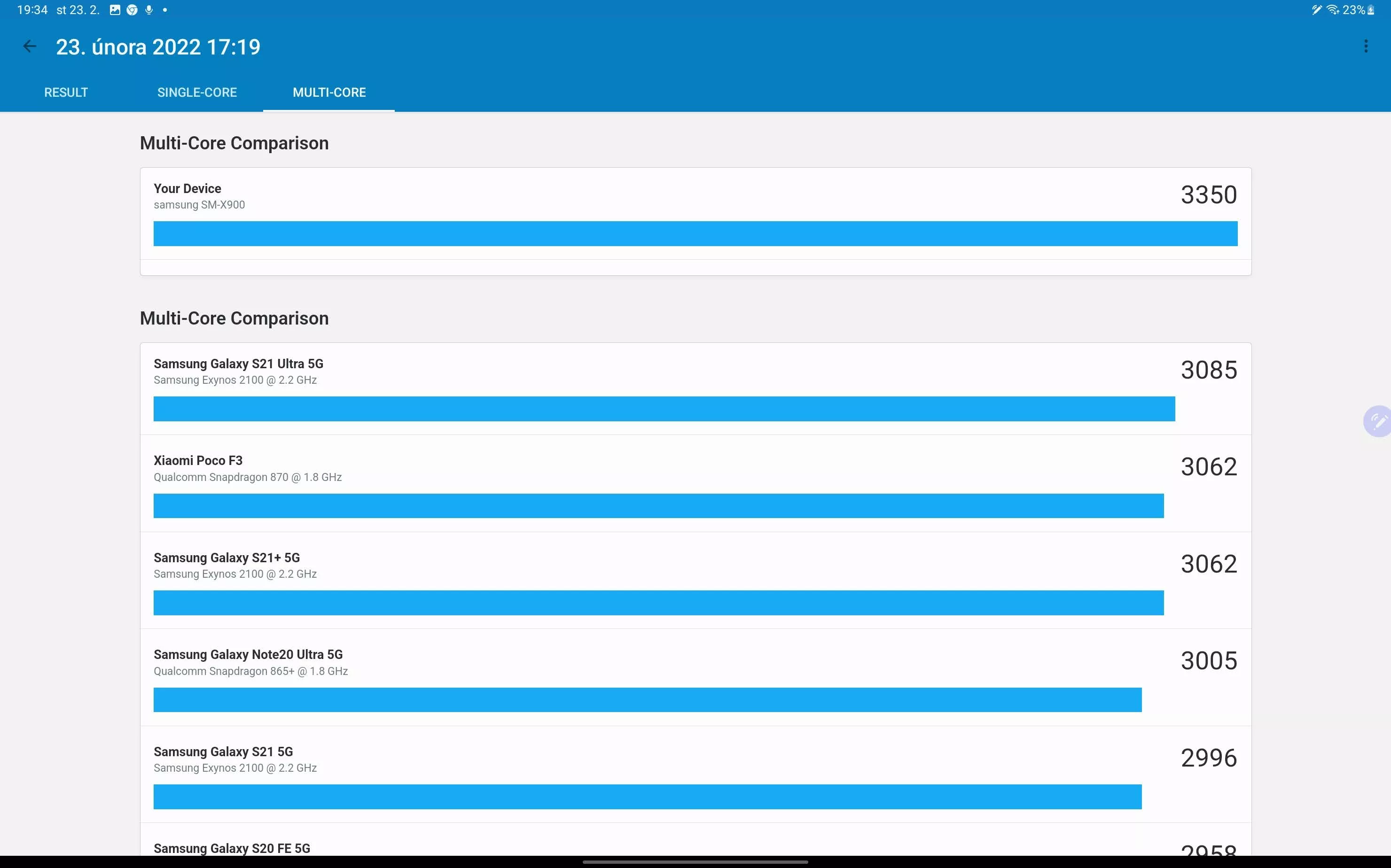This screenshot has height=868, width=1391.
Task: Select the Xiaomi Poco F3 entry name
Action: click(198, 460)
